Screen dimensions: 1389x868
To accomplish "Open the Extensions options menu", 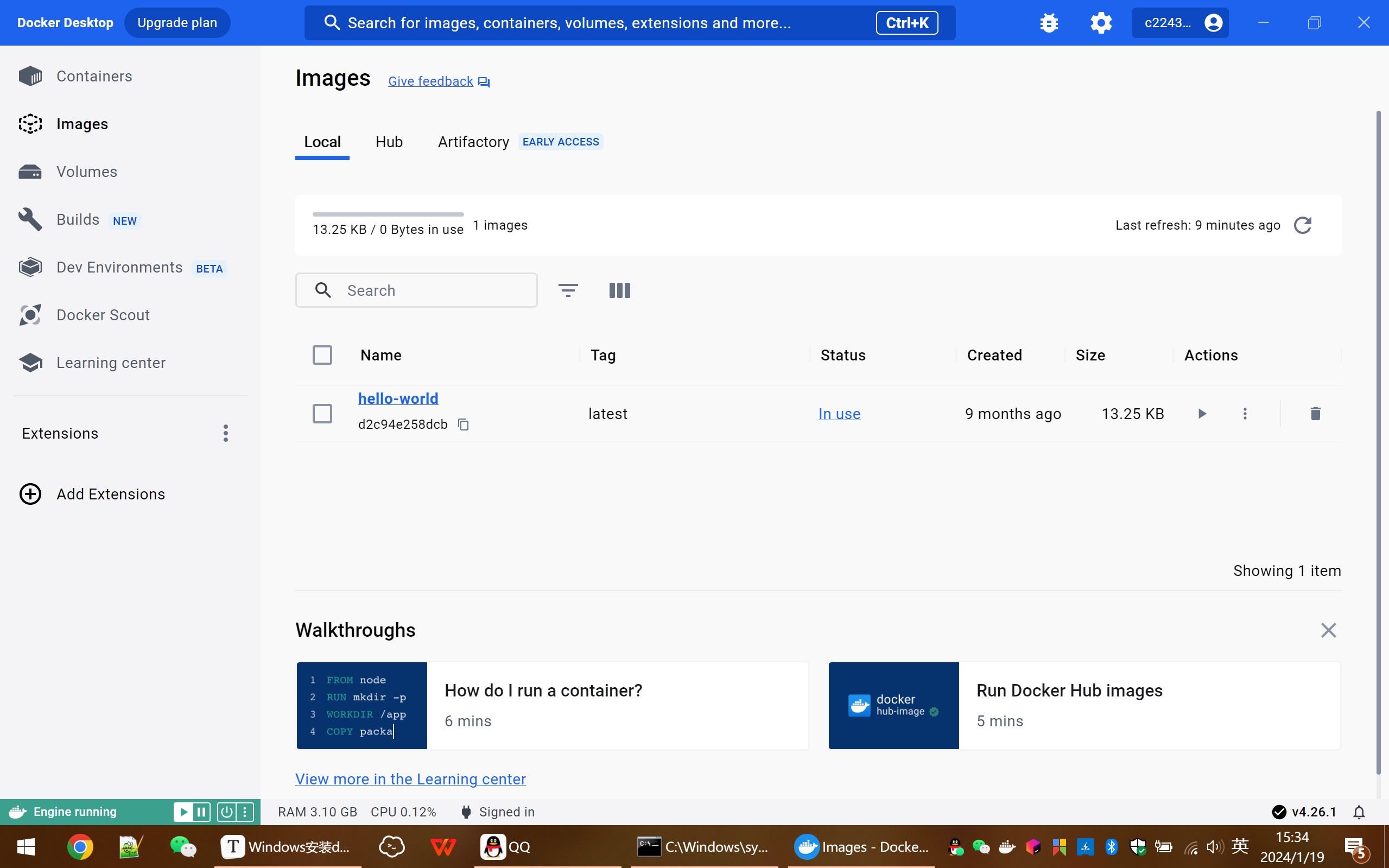I will [x=226, y=433].
